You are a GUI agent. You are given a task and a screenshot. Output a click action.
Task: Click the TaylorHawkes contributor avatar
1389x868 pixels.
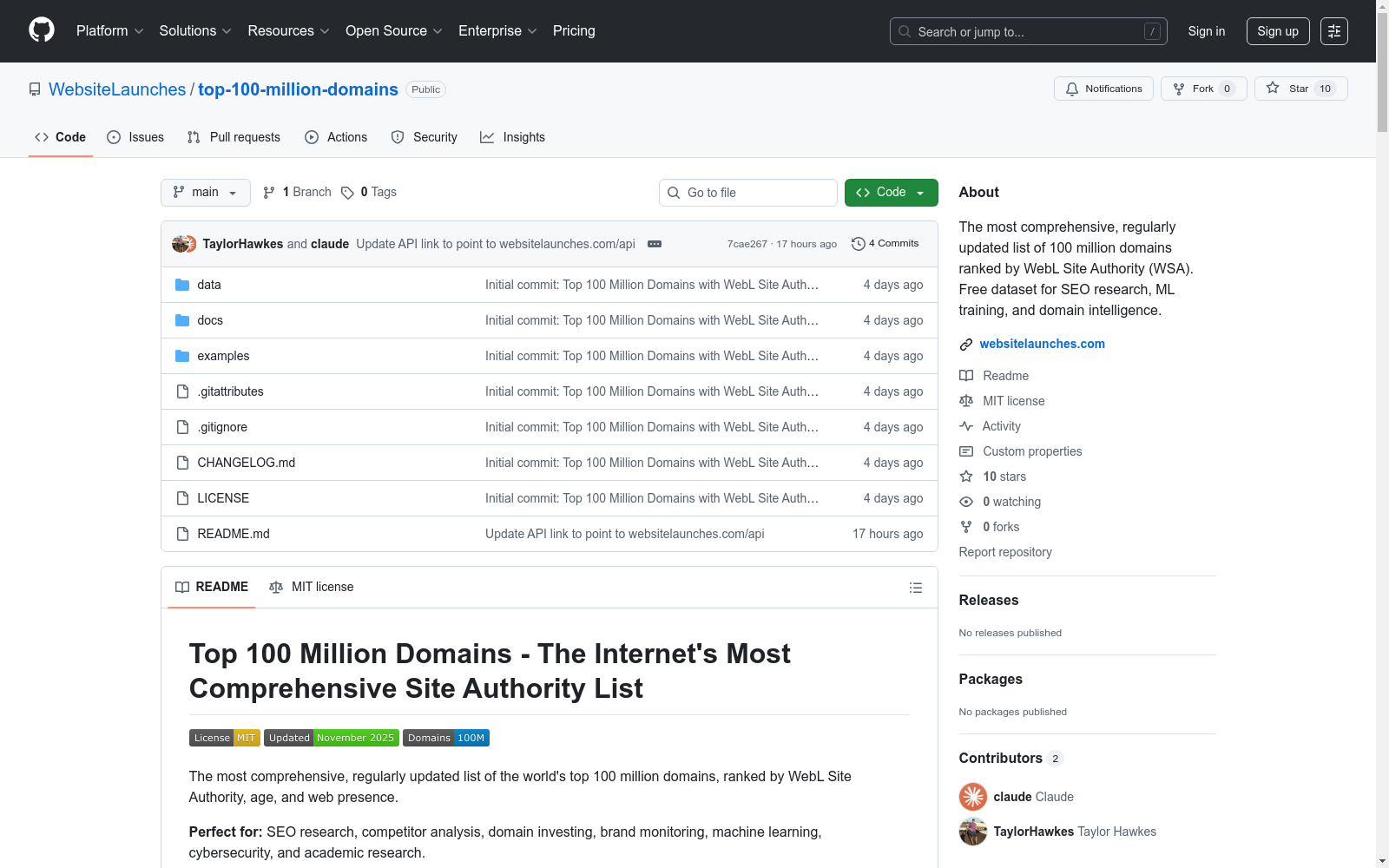point(973,832)
